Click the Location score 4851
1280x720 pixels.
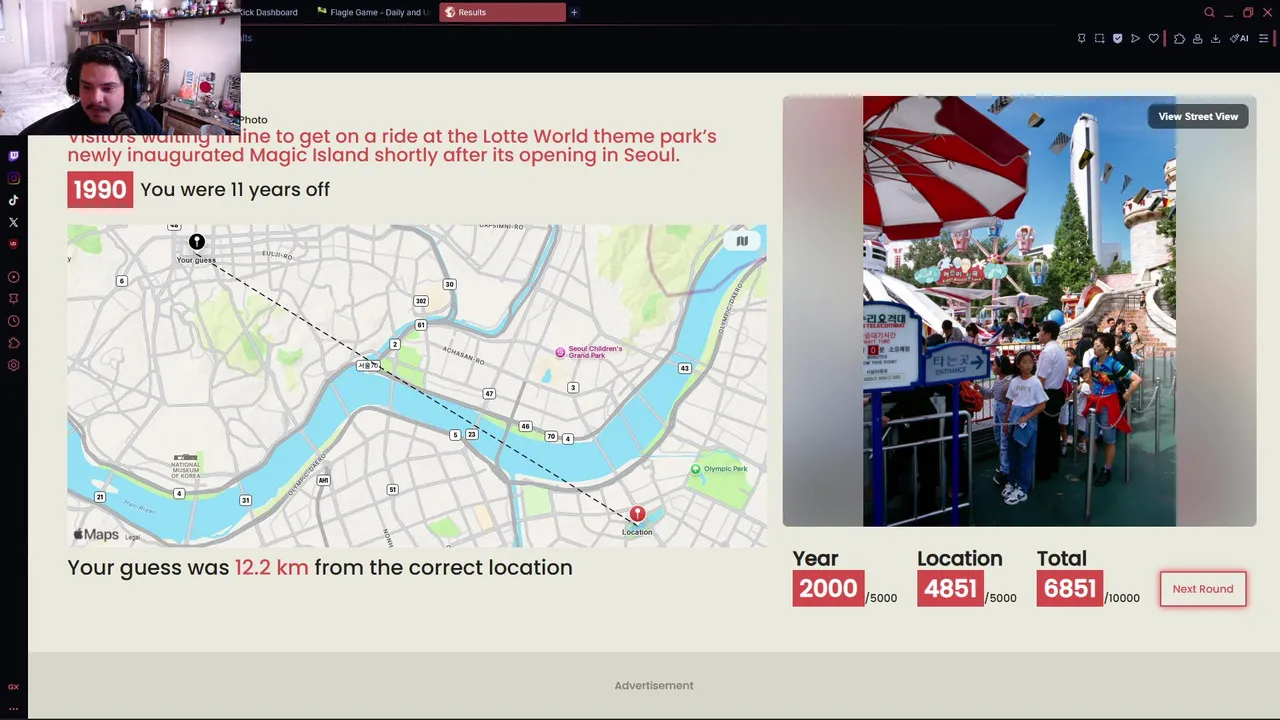click(x=950, y=588)
